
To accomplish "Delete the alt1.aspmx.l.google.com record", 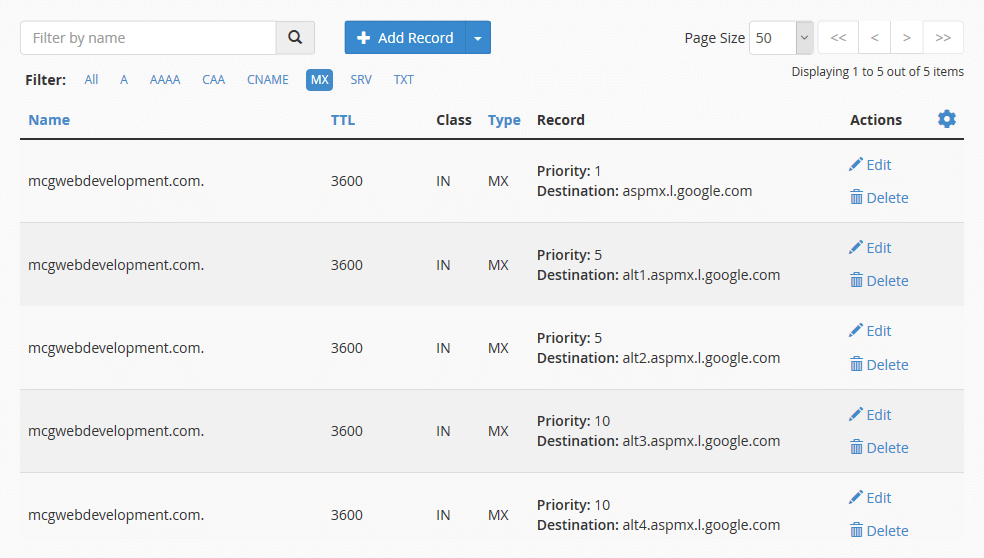I will pos(878,281).
